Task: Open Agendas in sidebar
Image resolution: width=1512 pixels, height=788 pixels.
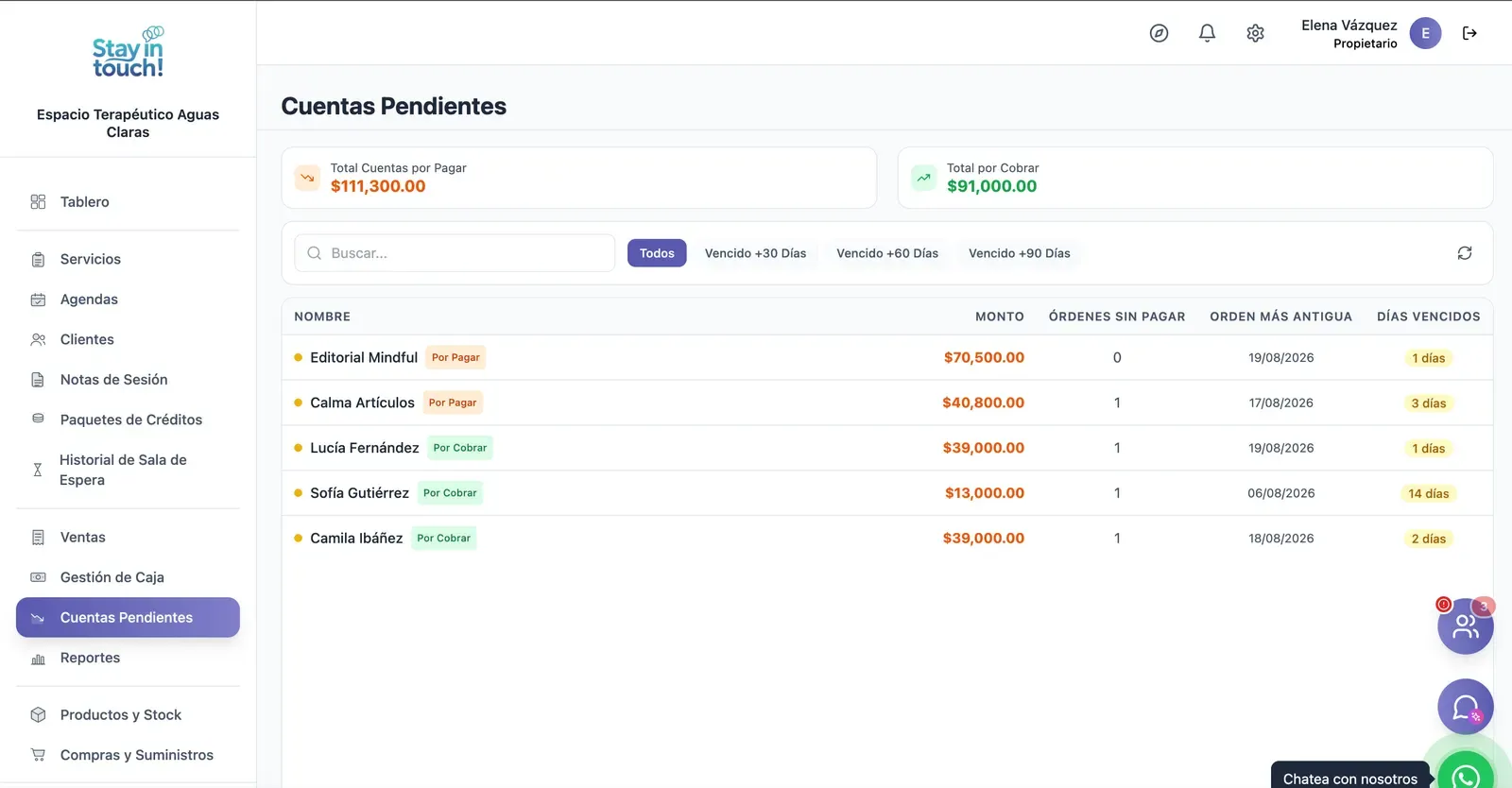Action: click(x=128, y=300)
